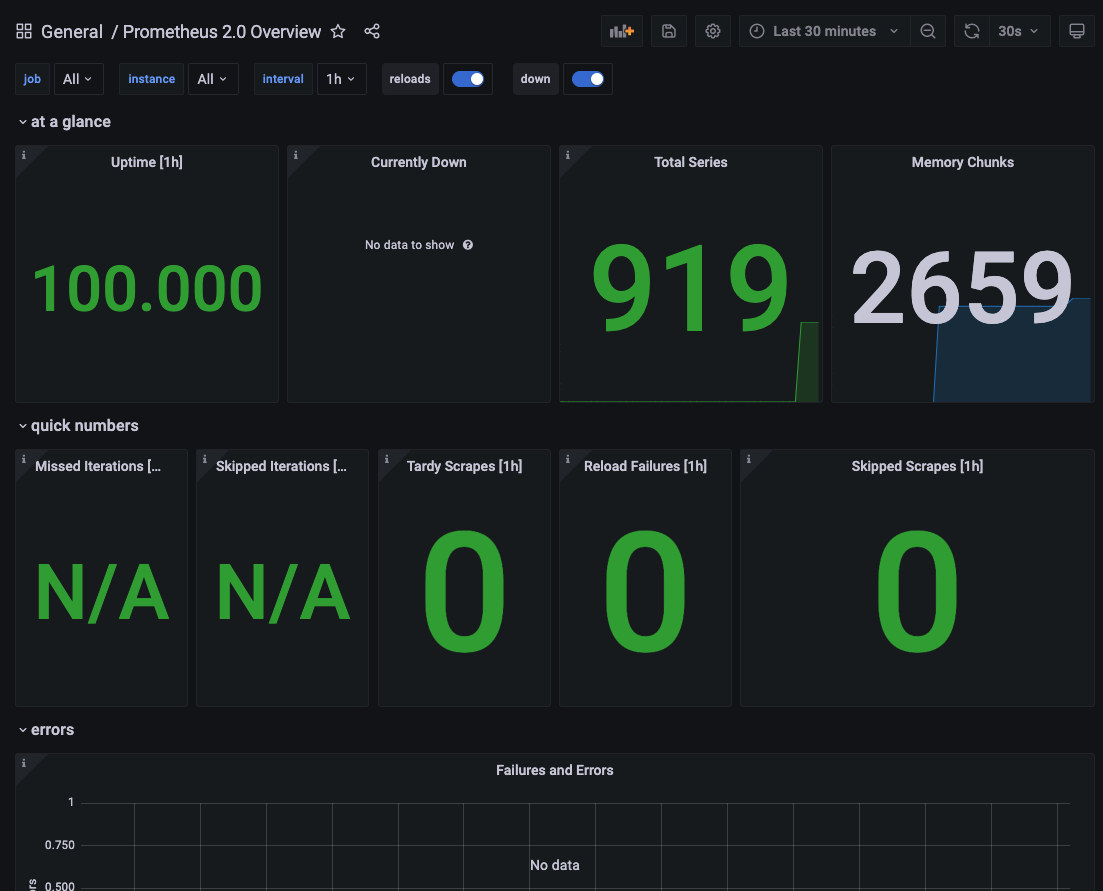
Task: Click the 2659 memory chunks value
Action: pos(962,287)
